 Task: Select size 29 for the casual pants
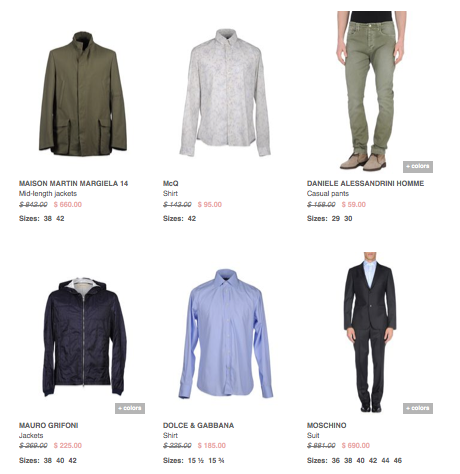click(336, 218)
